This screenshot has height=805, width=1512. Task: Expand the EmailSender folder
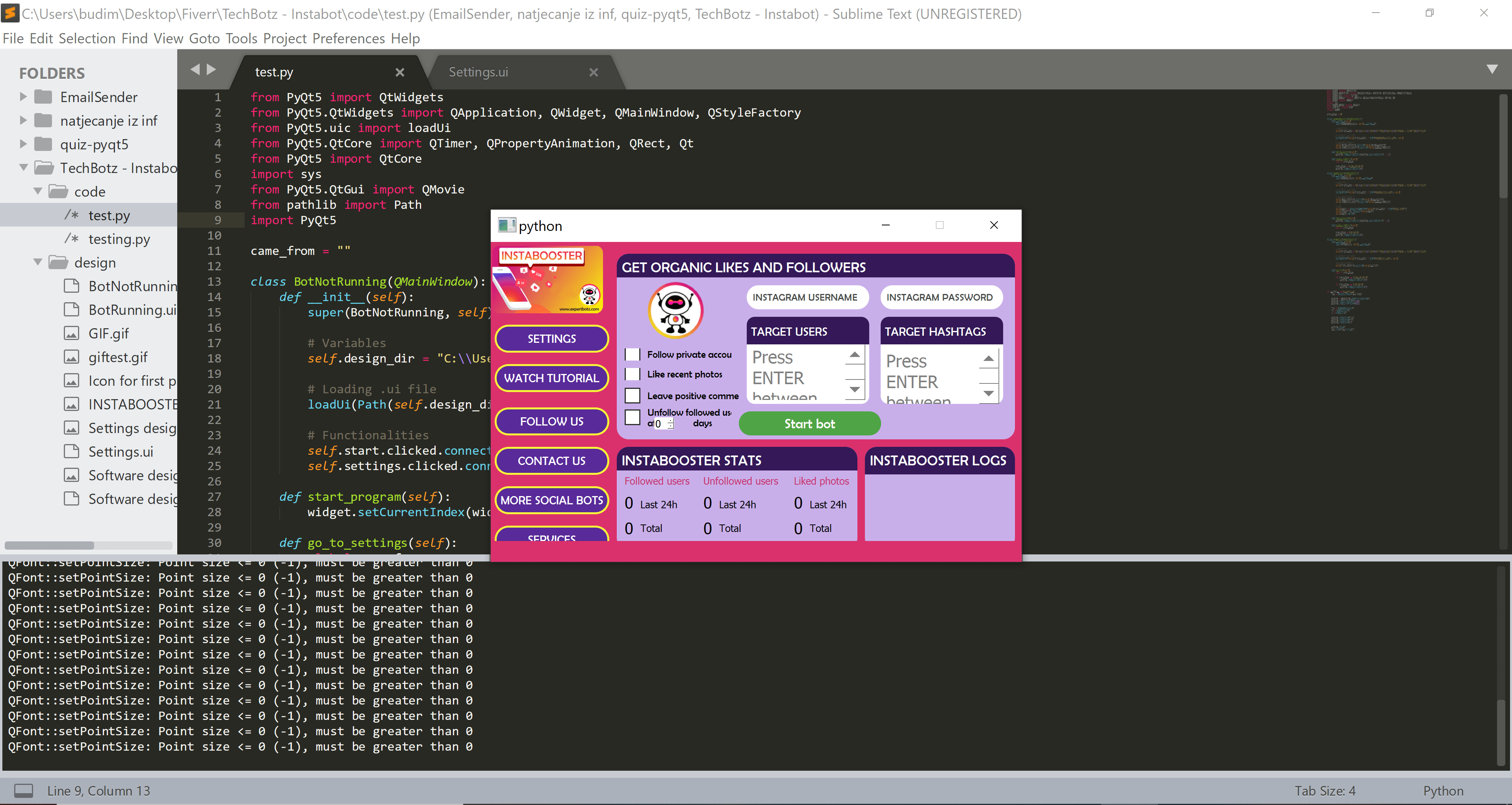24,96
